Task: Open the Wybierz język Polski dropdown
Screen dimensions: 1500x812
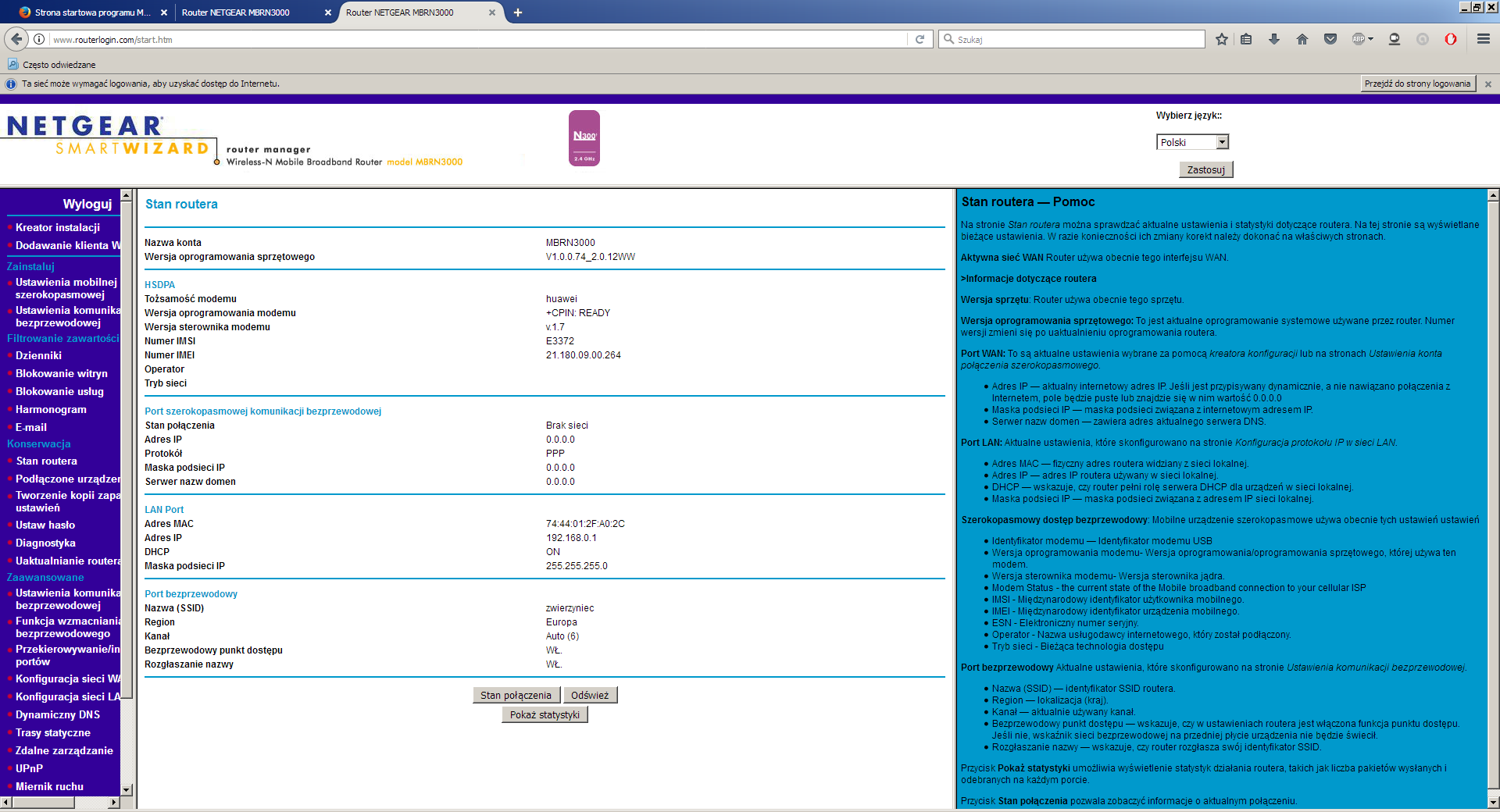Action: [1192, 142]
